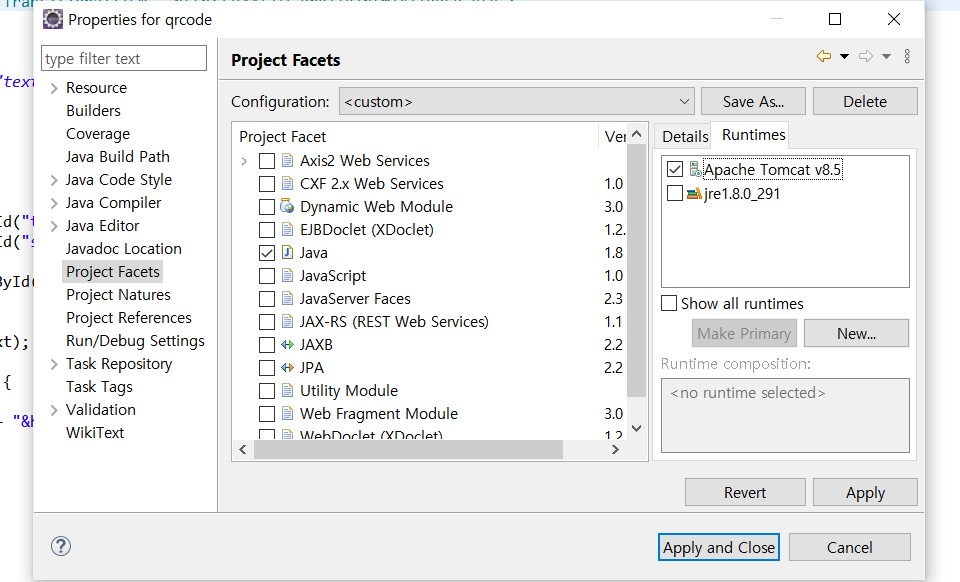Toggle the Show all runtimes checkbox
Viewport: 960px width, 582px height.
[670, 303]
